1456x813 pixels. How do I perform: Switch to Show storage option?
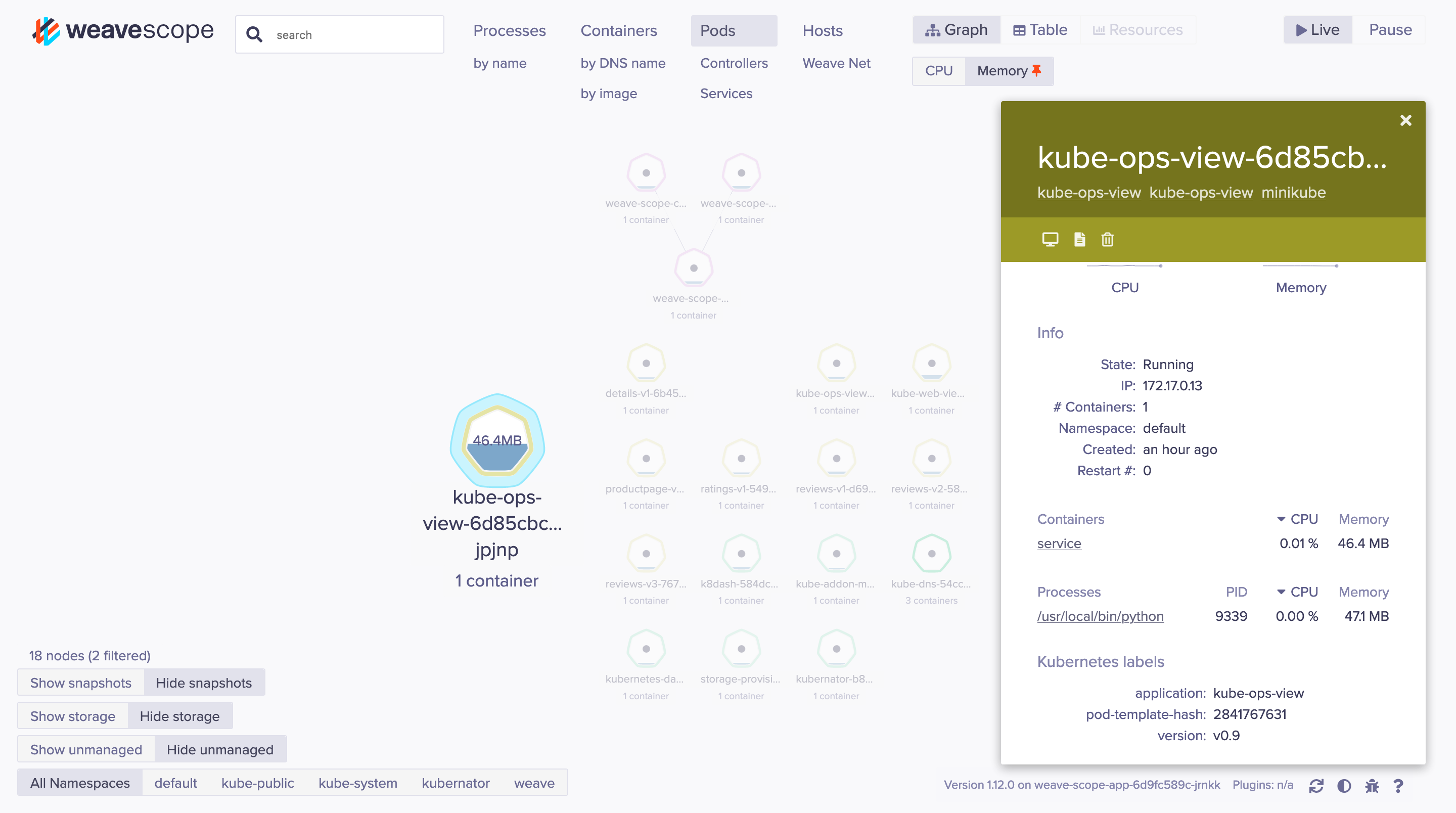click(72, 716)
